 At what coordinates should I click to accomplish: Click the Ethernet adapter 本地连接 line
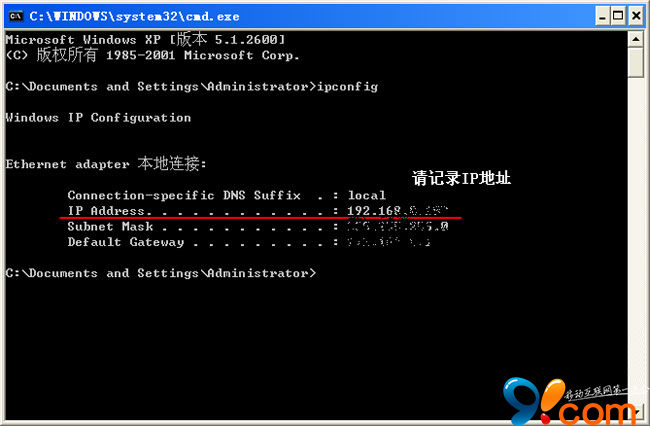click(x=106, y=164)
